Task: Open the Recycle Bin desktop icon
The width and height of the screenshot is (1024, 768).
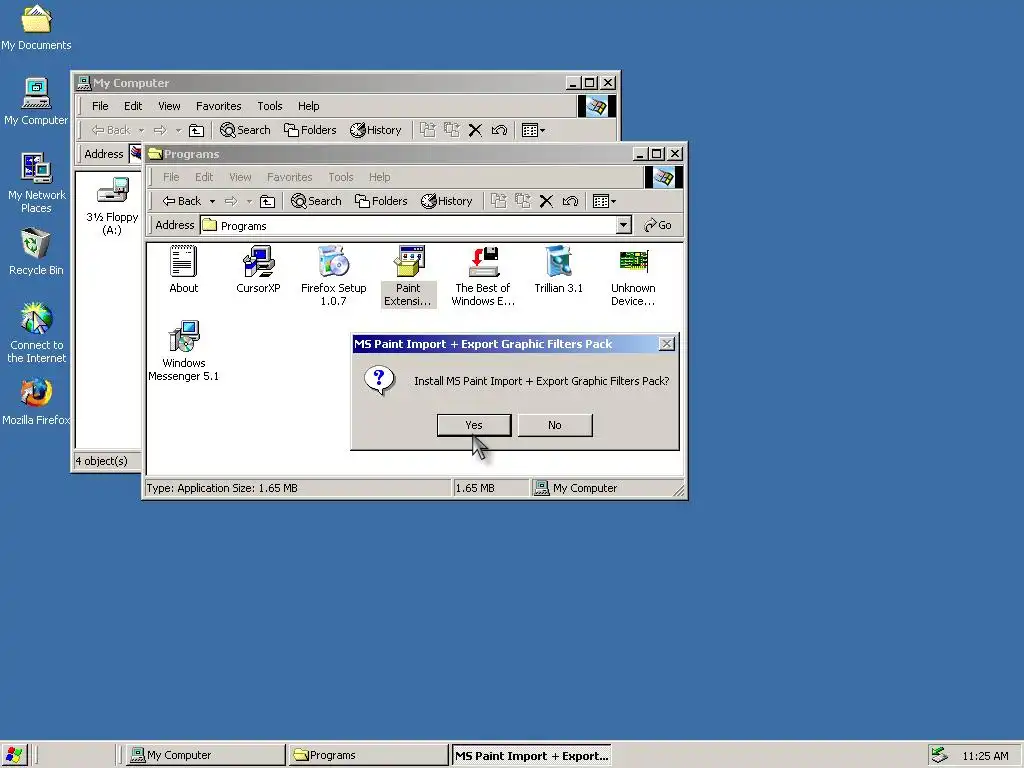Action: (36, 251)
